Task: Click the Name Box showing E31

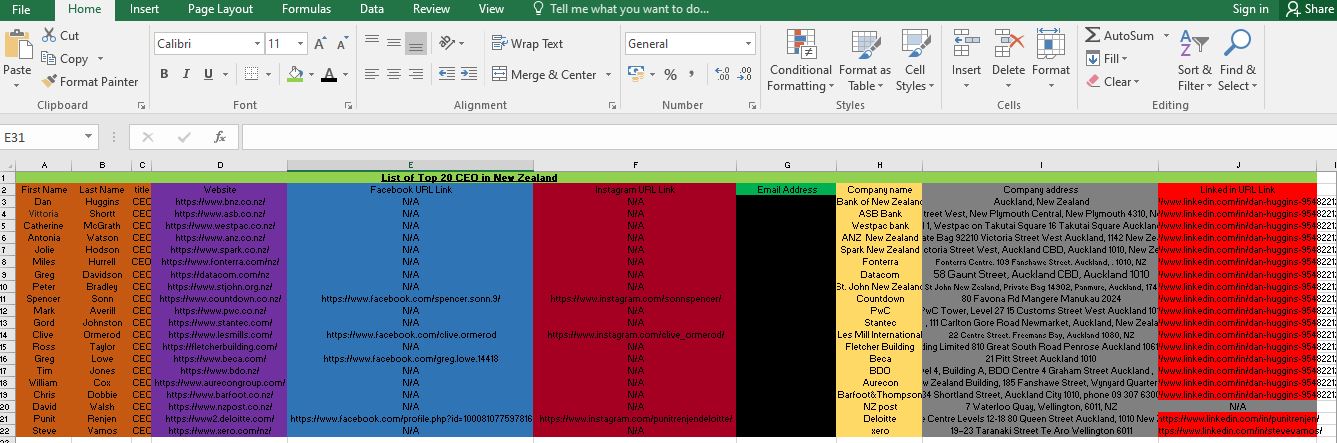Action: click(49, 137)
